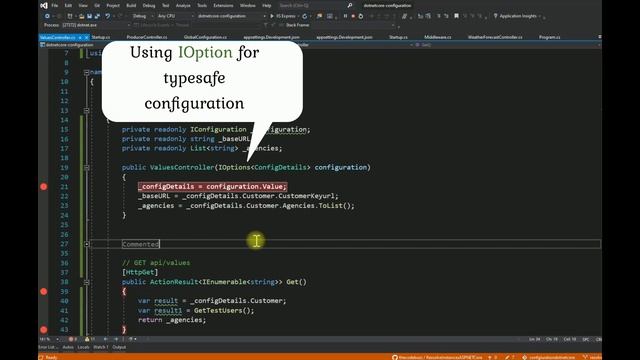Open the Autos panel tab
The width and height of the screenshot is (640, 360).
coord(68,347)
